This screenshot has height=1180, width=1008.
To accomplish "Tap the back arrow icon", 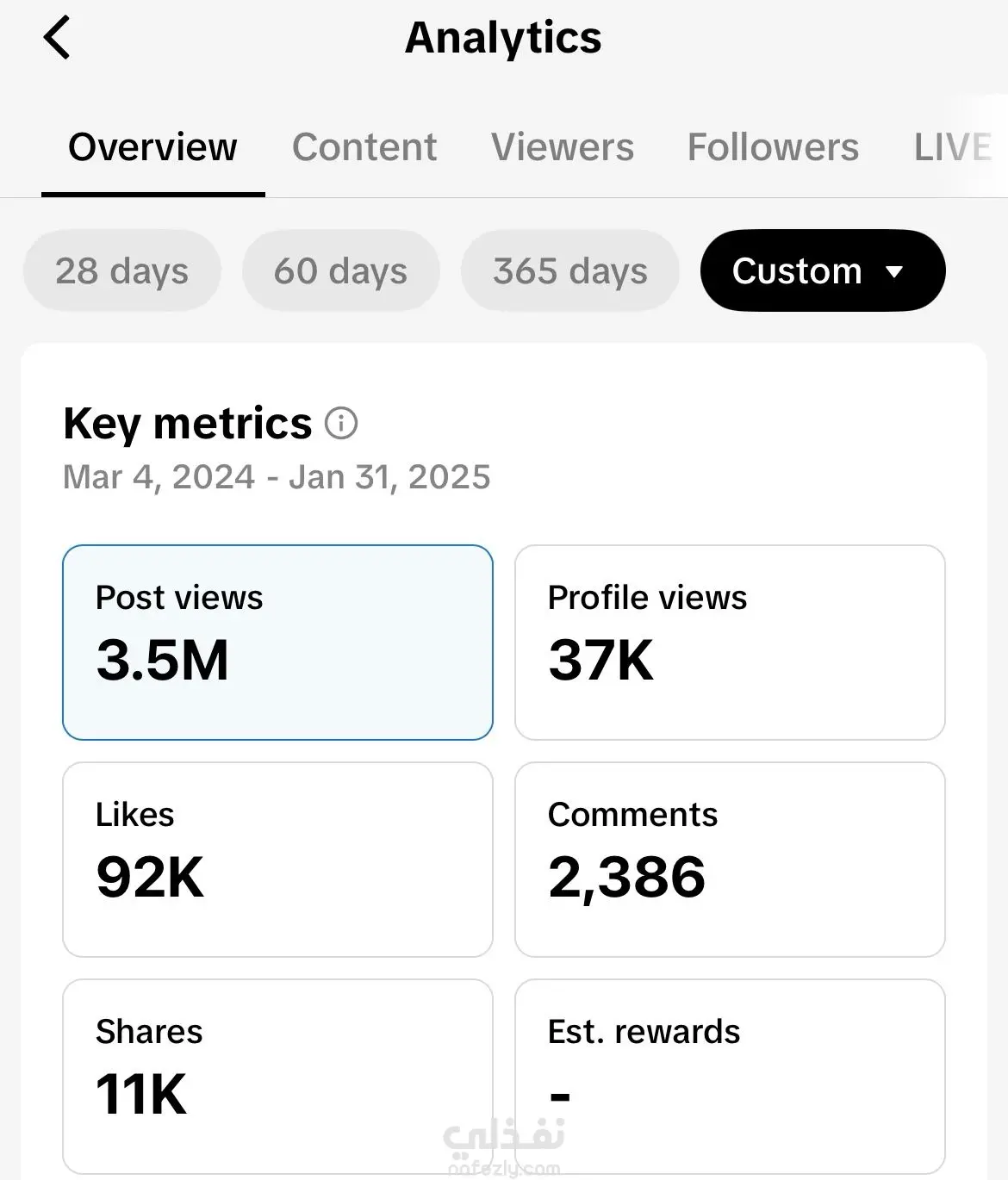I will click(57, 38).
